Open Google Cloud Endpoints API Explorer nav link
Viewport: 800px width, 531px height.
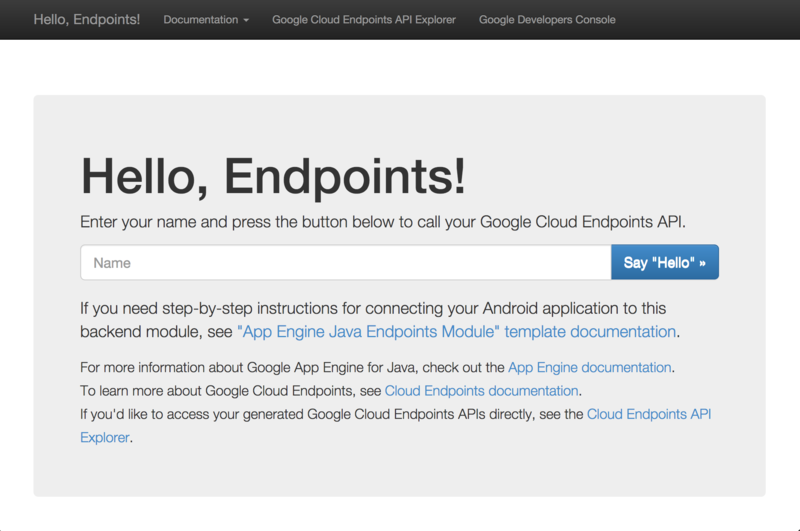364,20
